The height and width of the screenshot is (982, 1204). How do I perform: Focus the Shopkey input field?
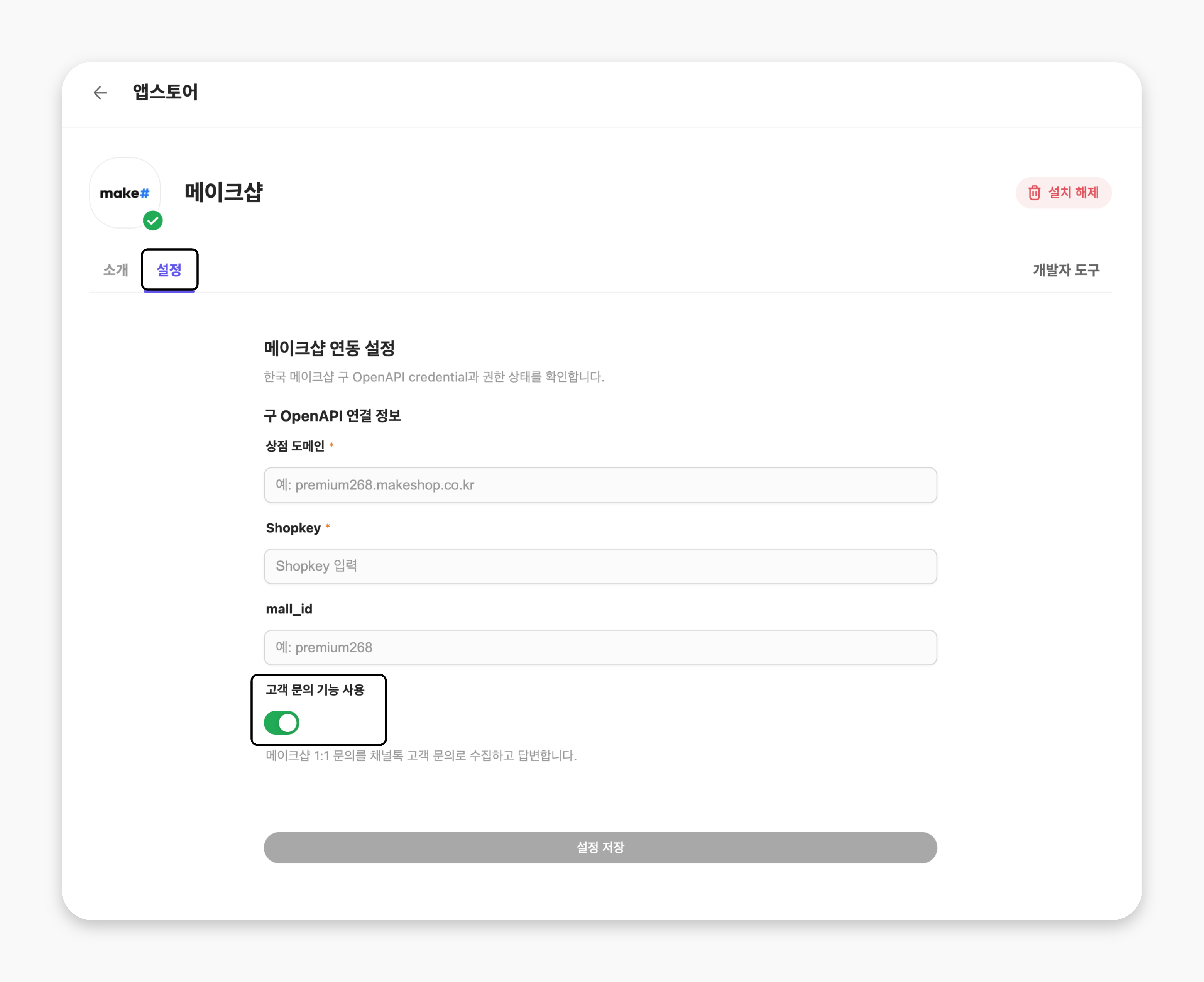[600, 566]
